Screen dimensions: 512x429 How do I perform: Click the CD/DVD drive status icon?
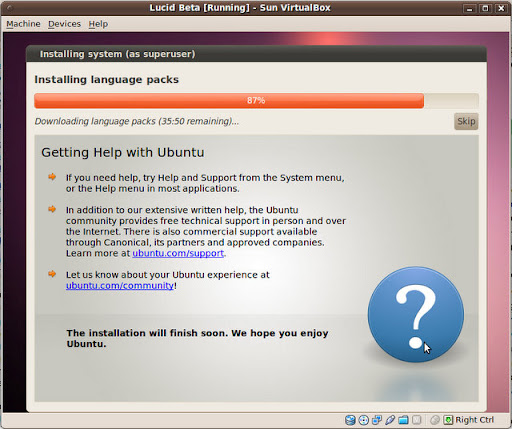point(364,420)
